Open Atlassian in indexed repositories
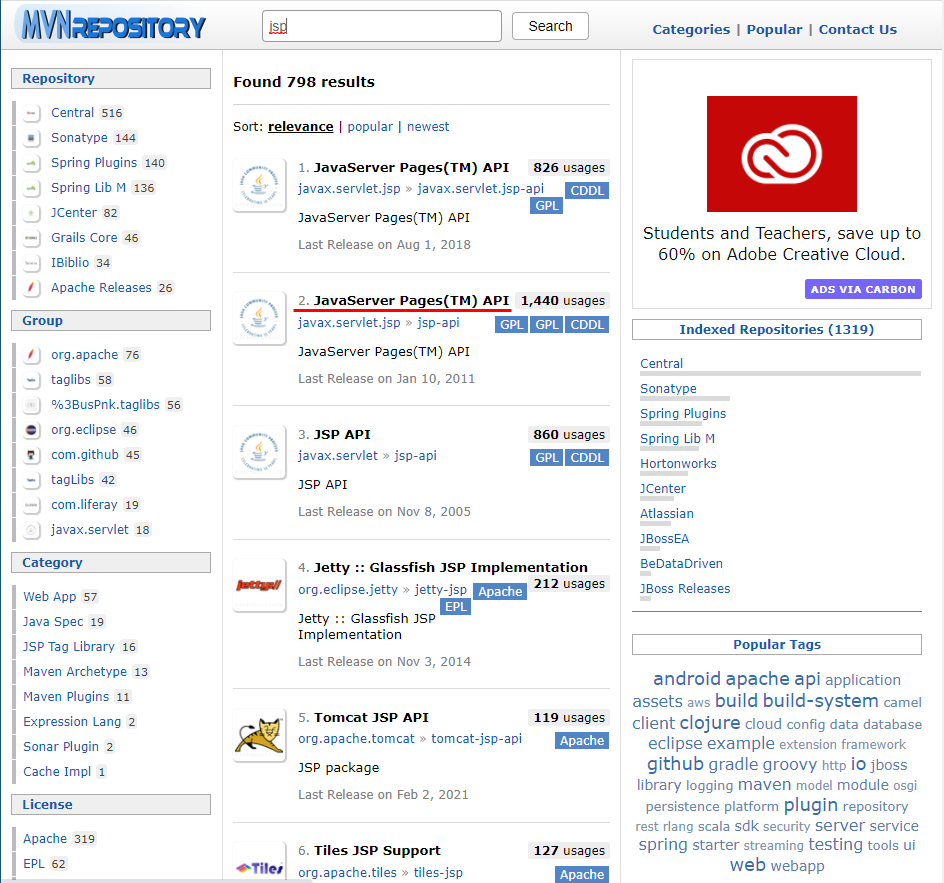The height and width of the screenshot is (883, 944). tap(666, 513)
